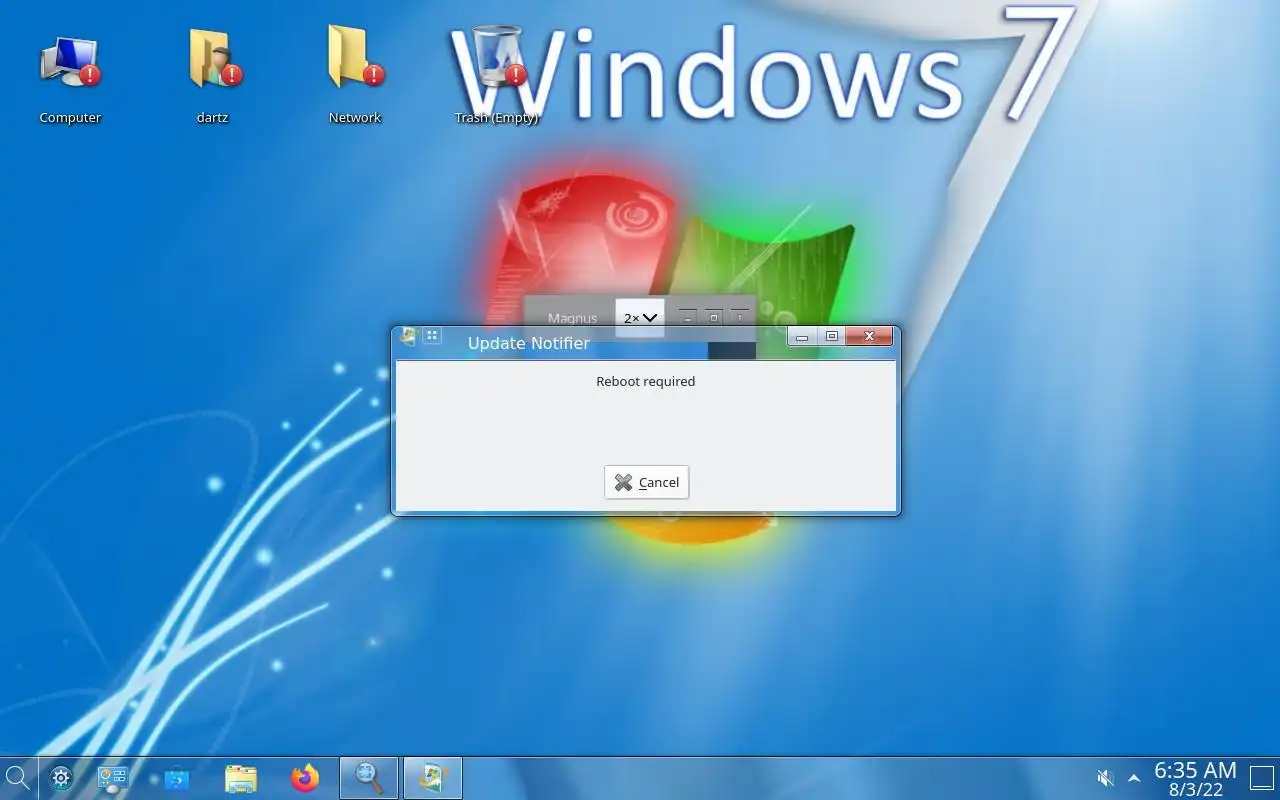
Task: Open the file manager from taskbar
Action: click(241, 778)
